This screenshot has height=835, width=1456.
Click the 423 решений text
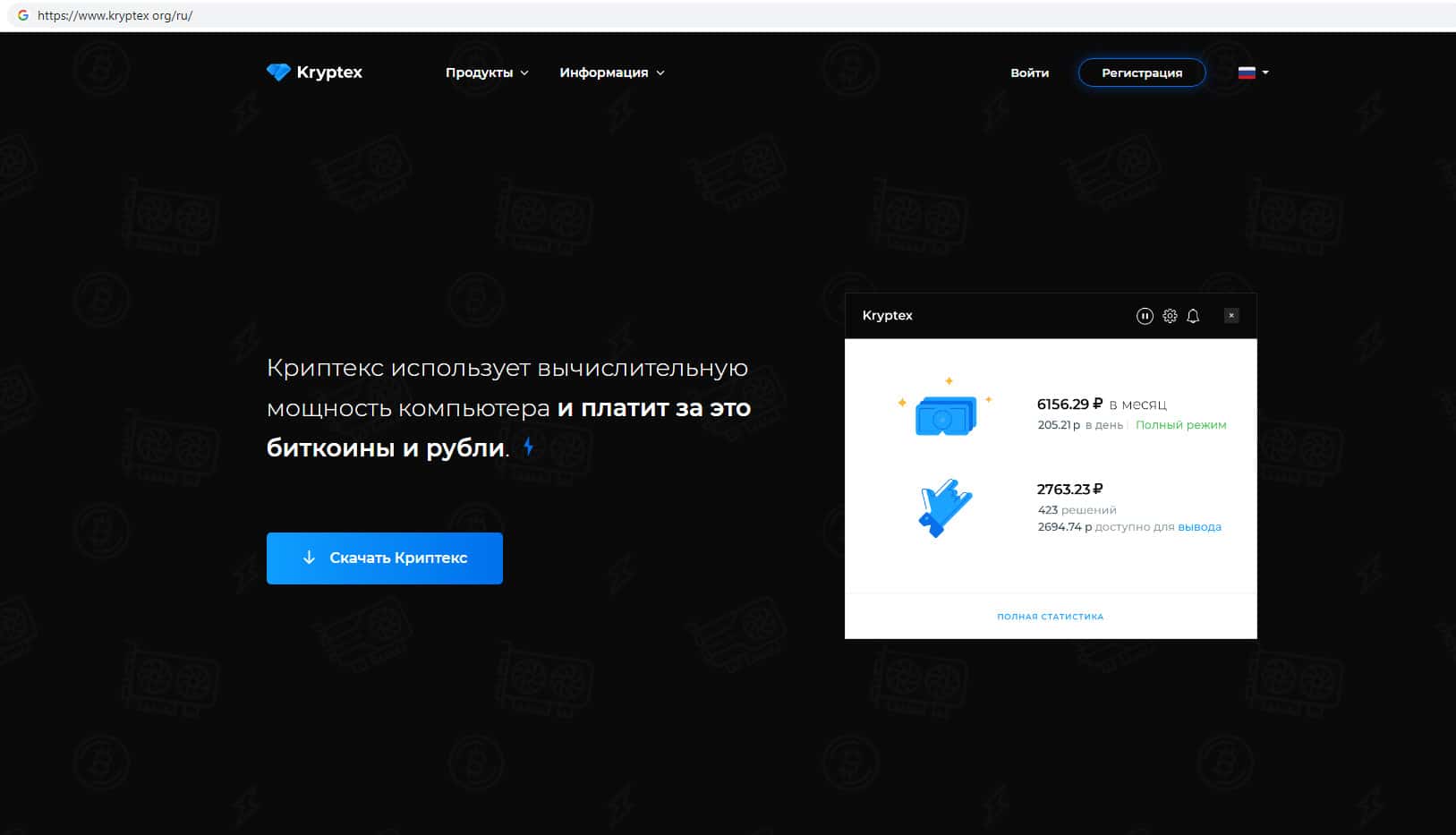pos(1077,510)
